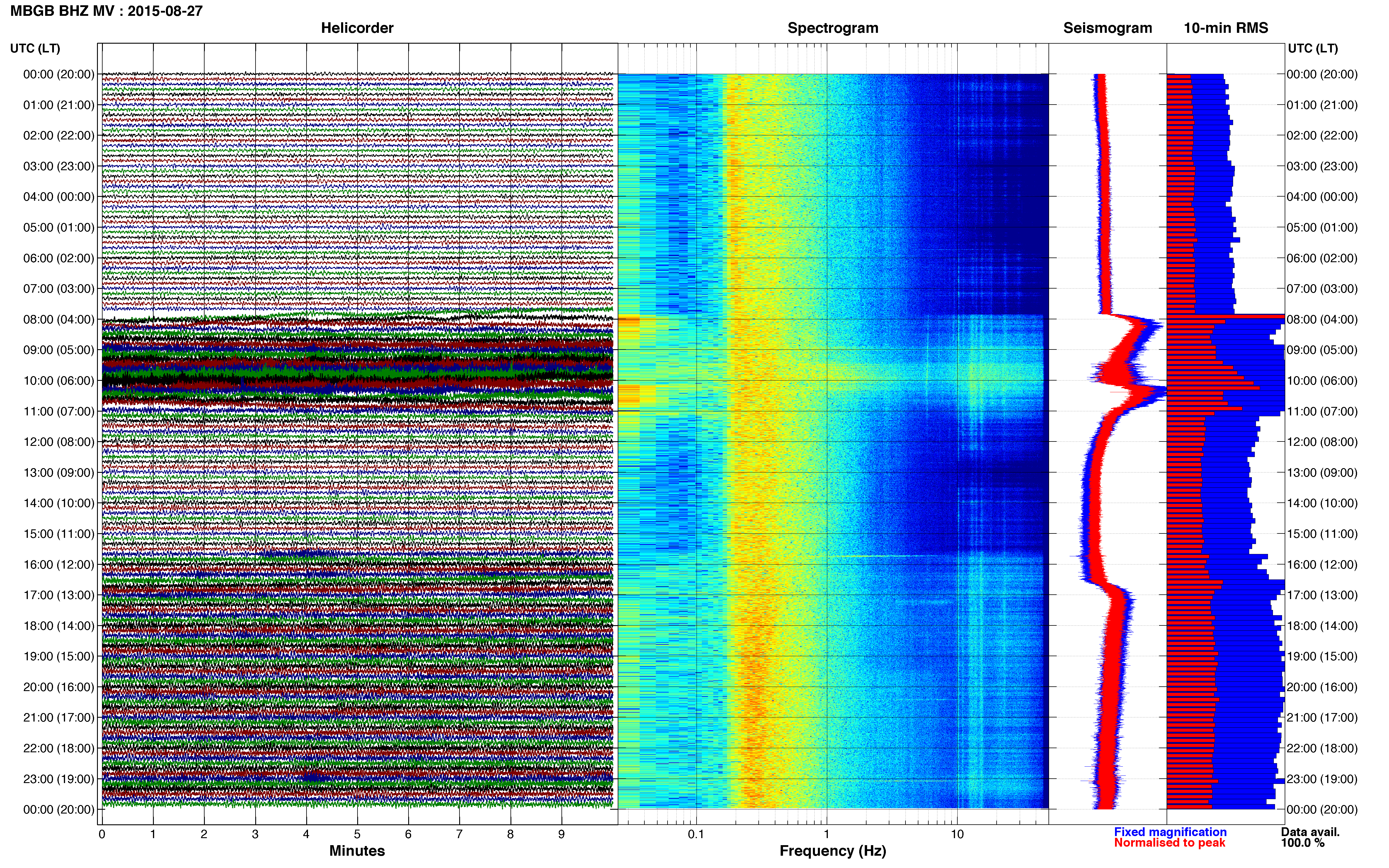Click the 7 tick on the Minutes axis
The image size is (1389, 868).
[x=459, y=835]
